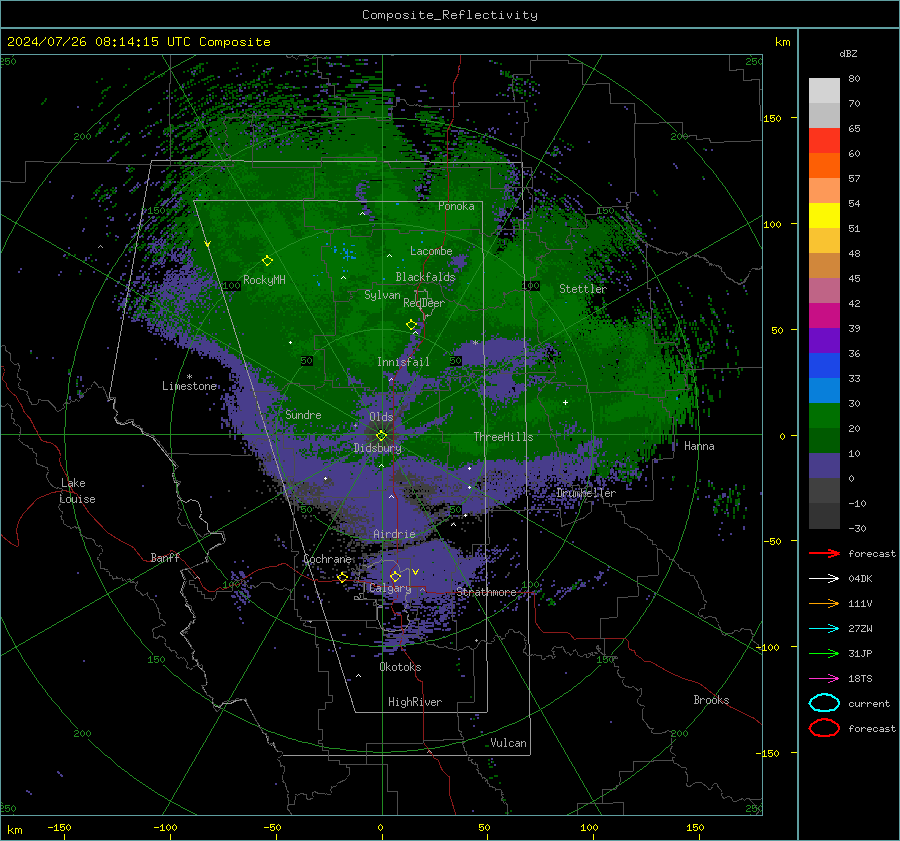Click the Banff label
Viewport: 900px width, 841px height.
click(x=165, y=557)
